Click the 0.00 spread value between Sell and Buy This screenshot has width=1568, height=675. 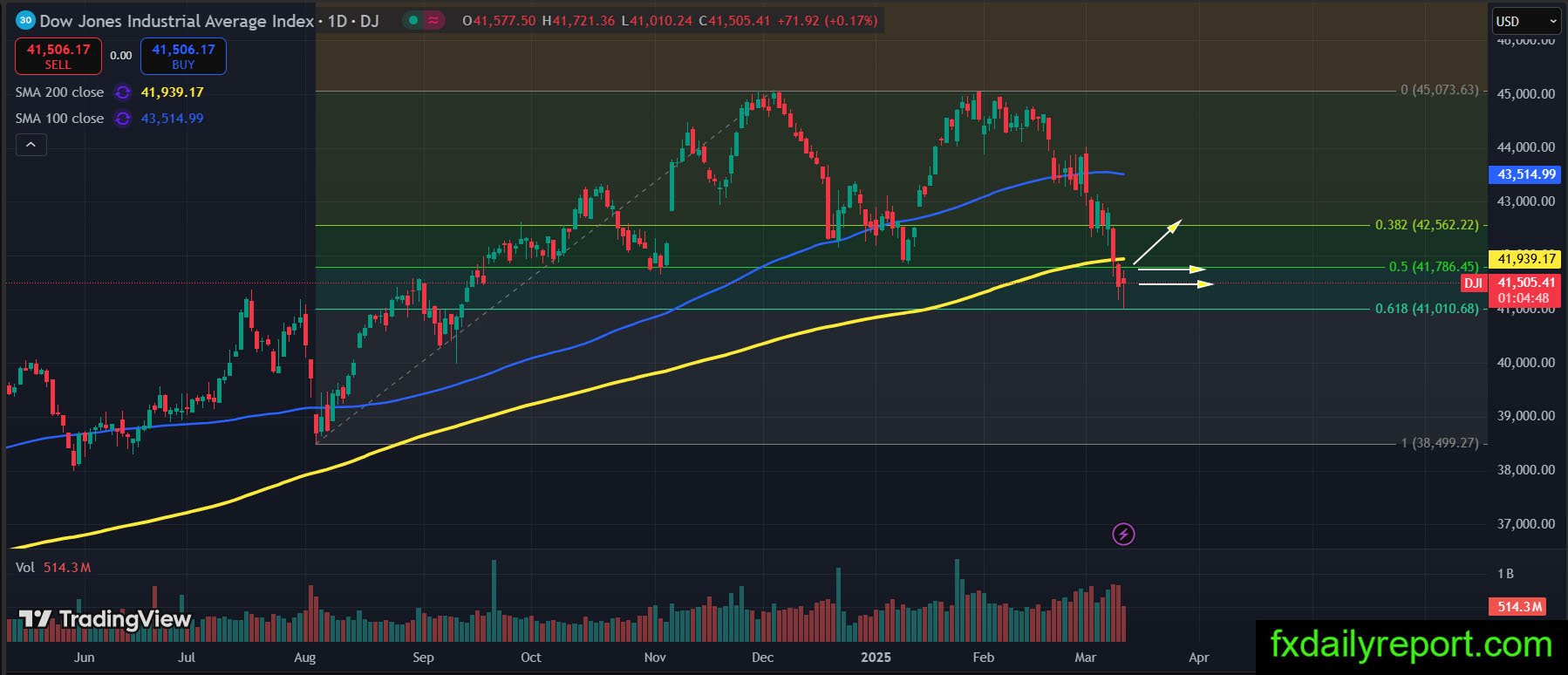[121, 56]
